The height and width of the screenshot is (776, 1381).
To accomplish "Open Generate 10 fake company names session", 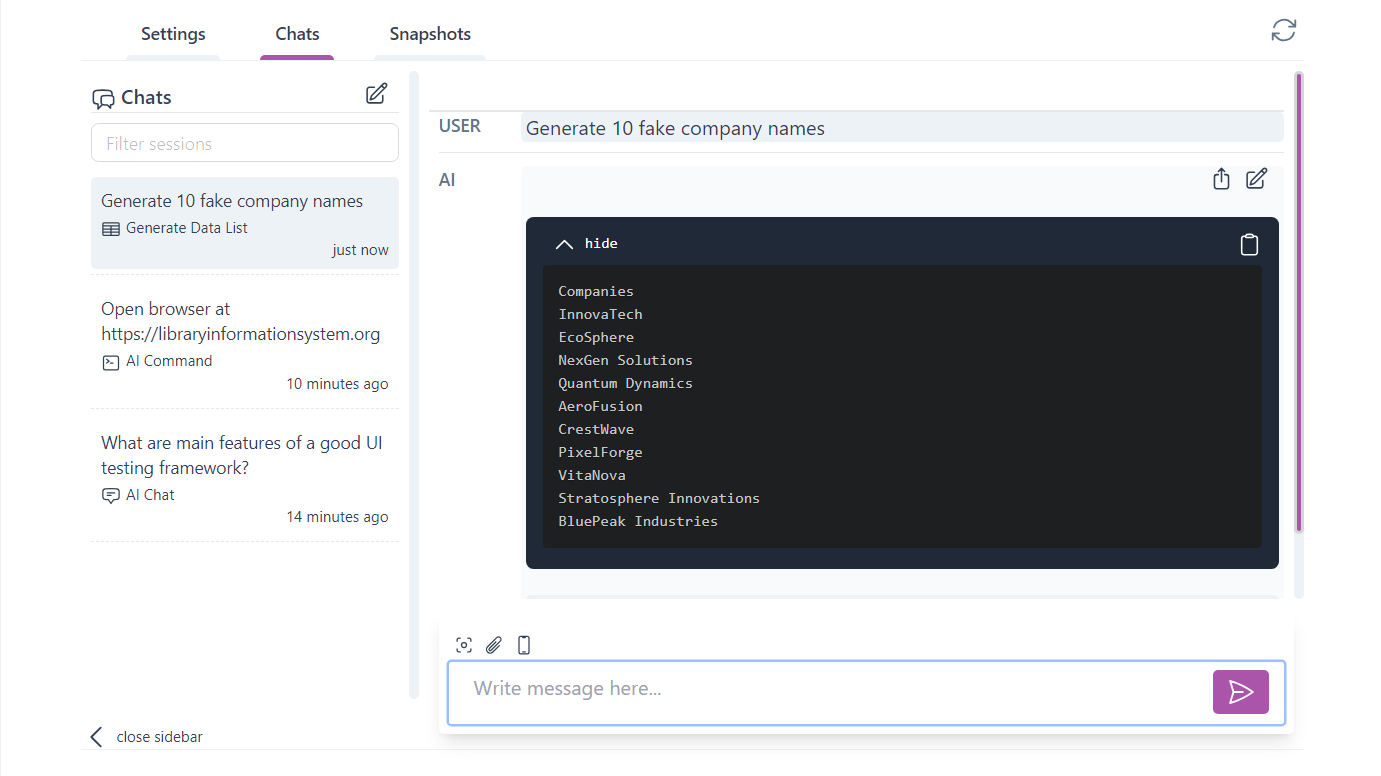I will coord(245,223).
